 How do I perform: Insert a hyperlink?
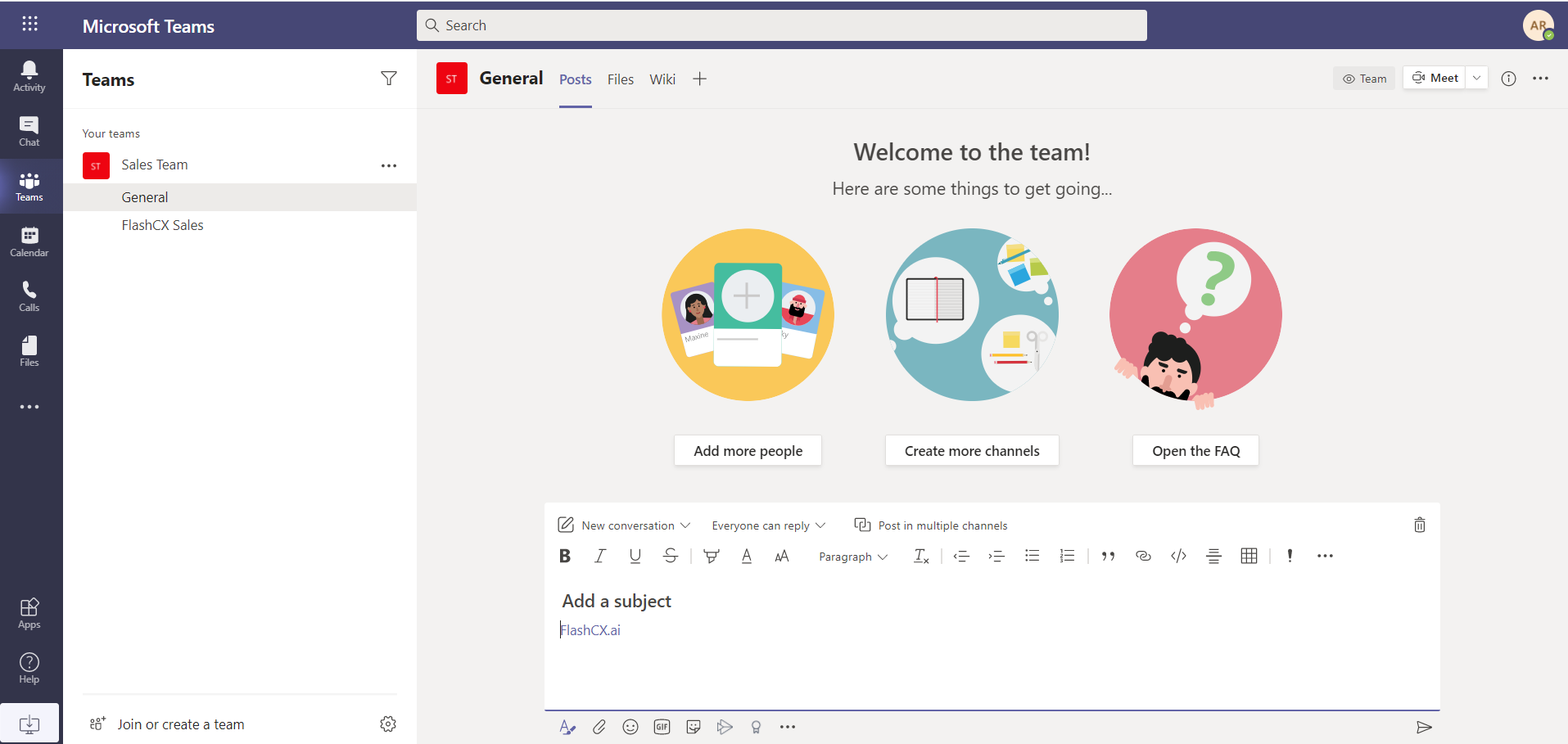1143,556
